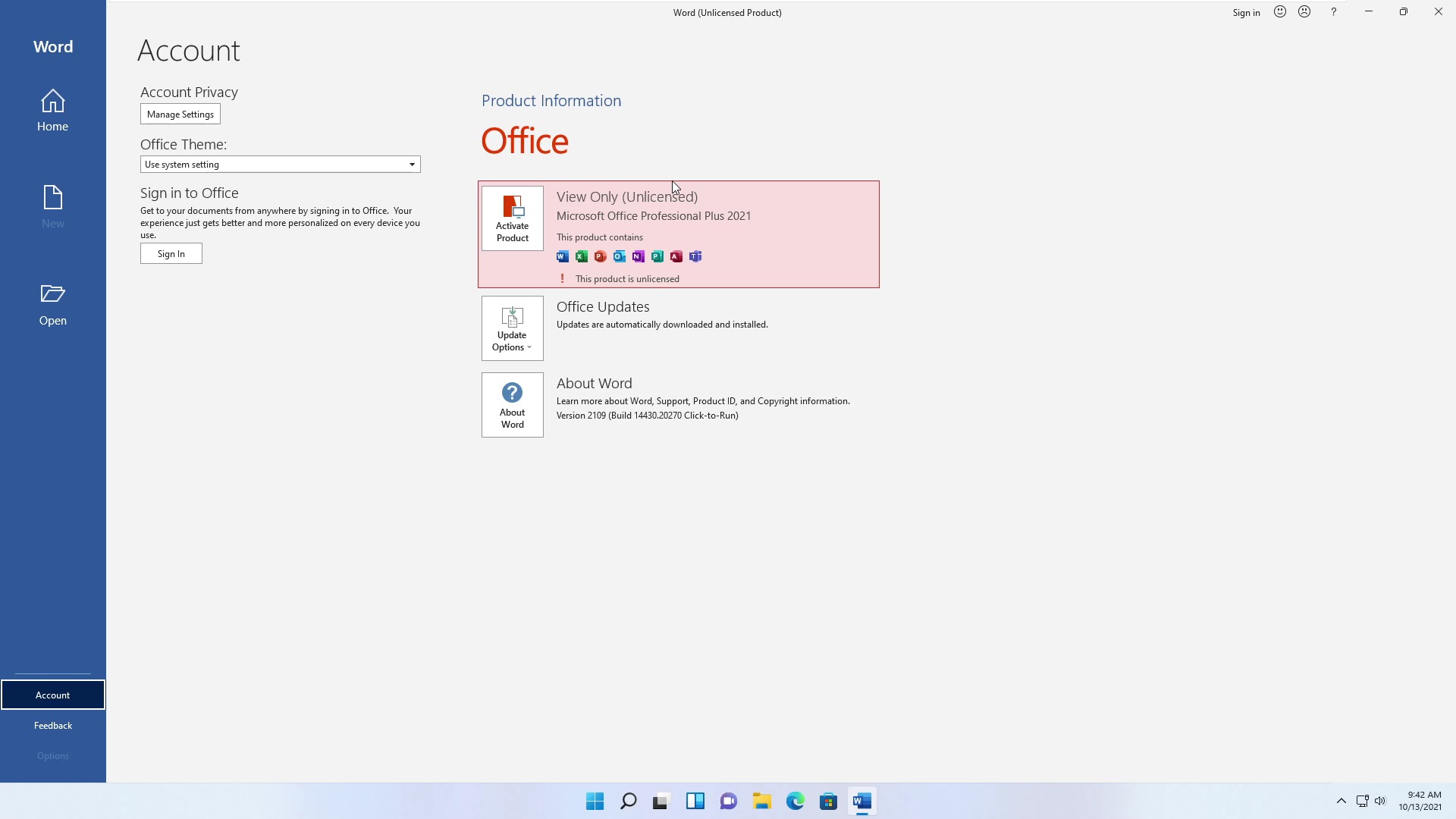Viewport: 1456px width, 819px height.
Task: Open the About Word button
Action: (513, 405)
